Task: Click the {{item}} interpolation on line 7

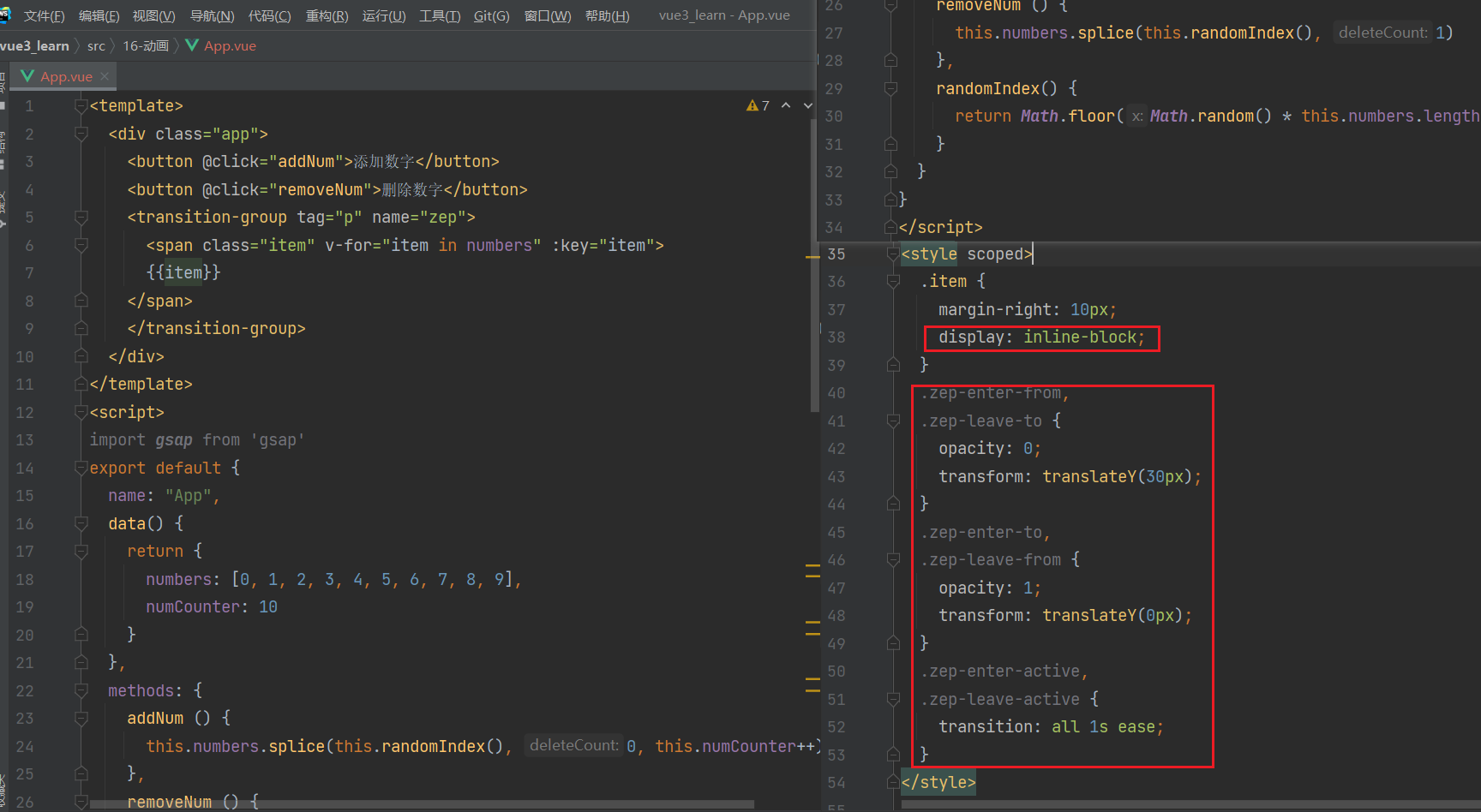Action: click(183, 272)
